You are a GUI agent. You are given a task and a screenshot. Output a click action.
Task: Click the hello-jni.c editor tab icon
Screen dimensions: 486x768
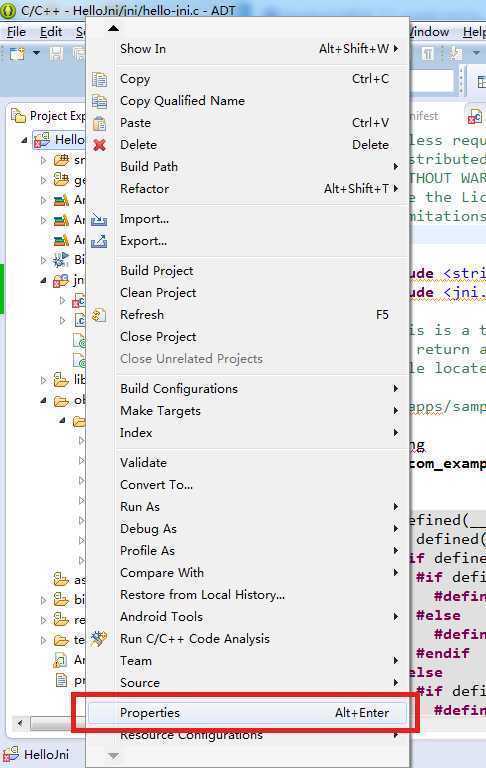click(x=475, y=117)
